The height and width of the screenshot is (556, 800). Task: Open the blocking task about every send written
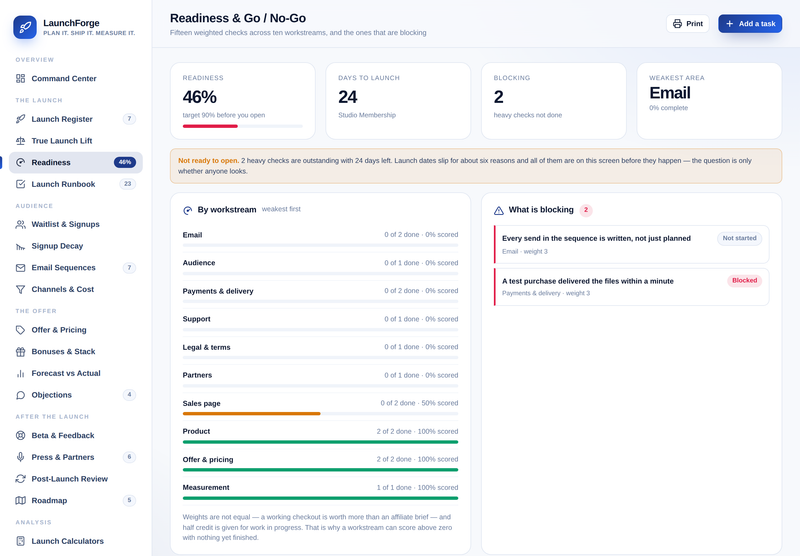pos(632,244)
